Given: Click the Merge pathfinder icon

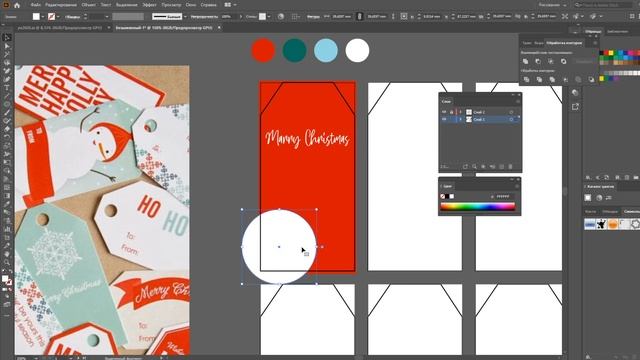Looking at the screenshot, I should (x=552, y=79).
